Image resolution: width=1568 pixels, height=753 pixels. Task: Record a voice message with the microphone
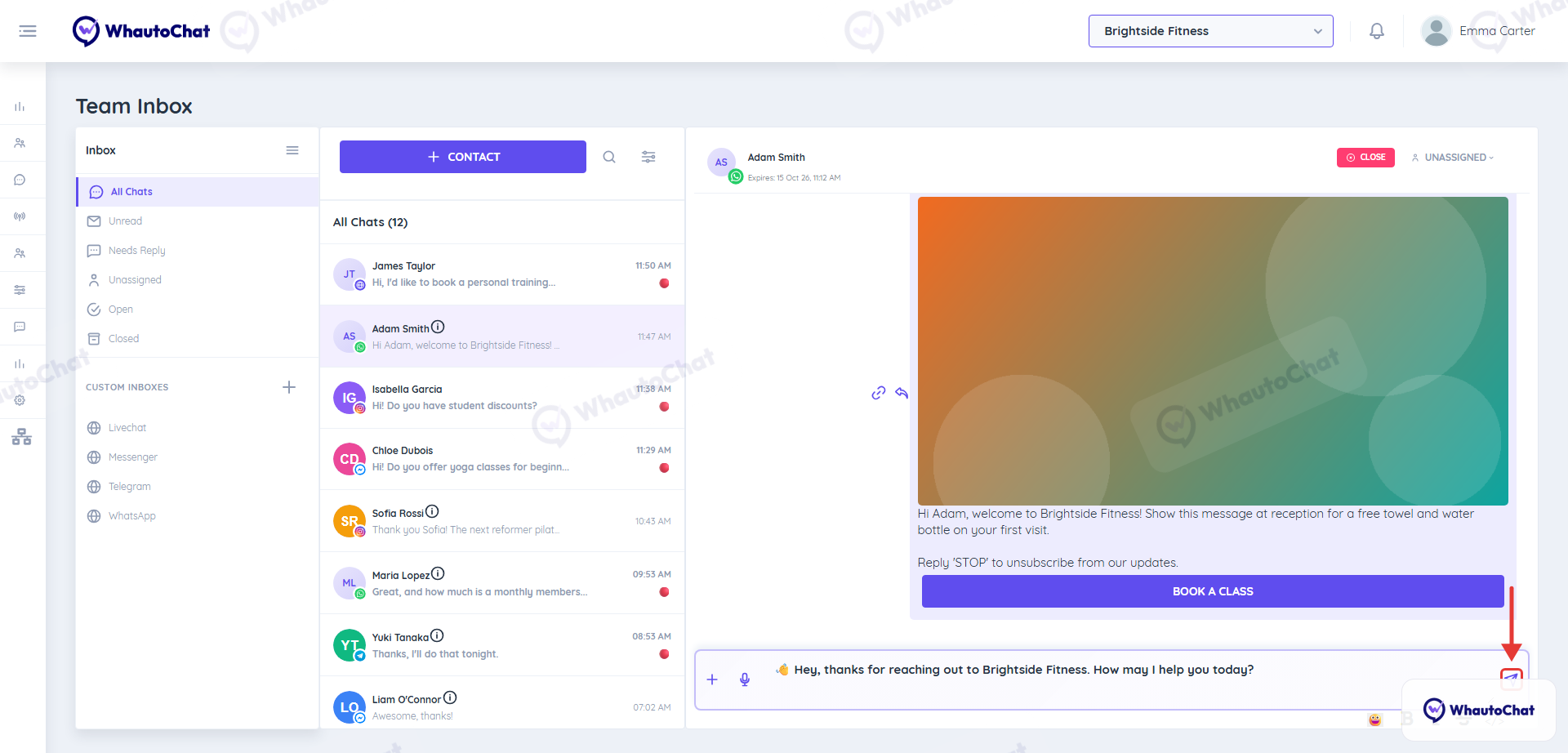(x=745, y=679)
